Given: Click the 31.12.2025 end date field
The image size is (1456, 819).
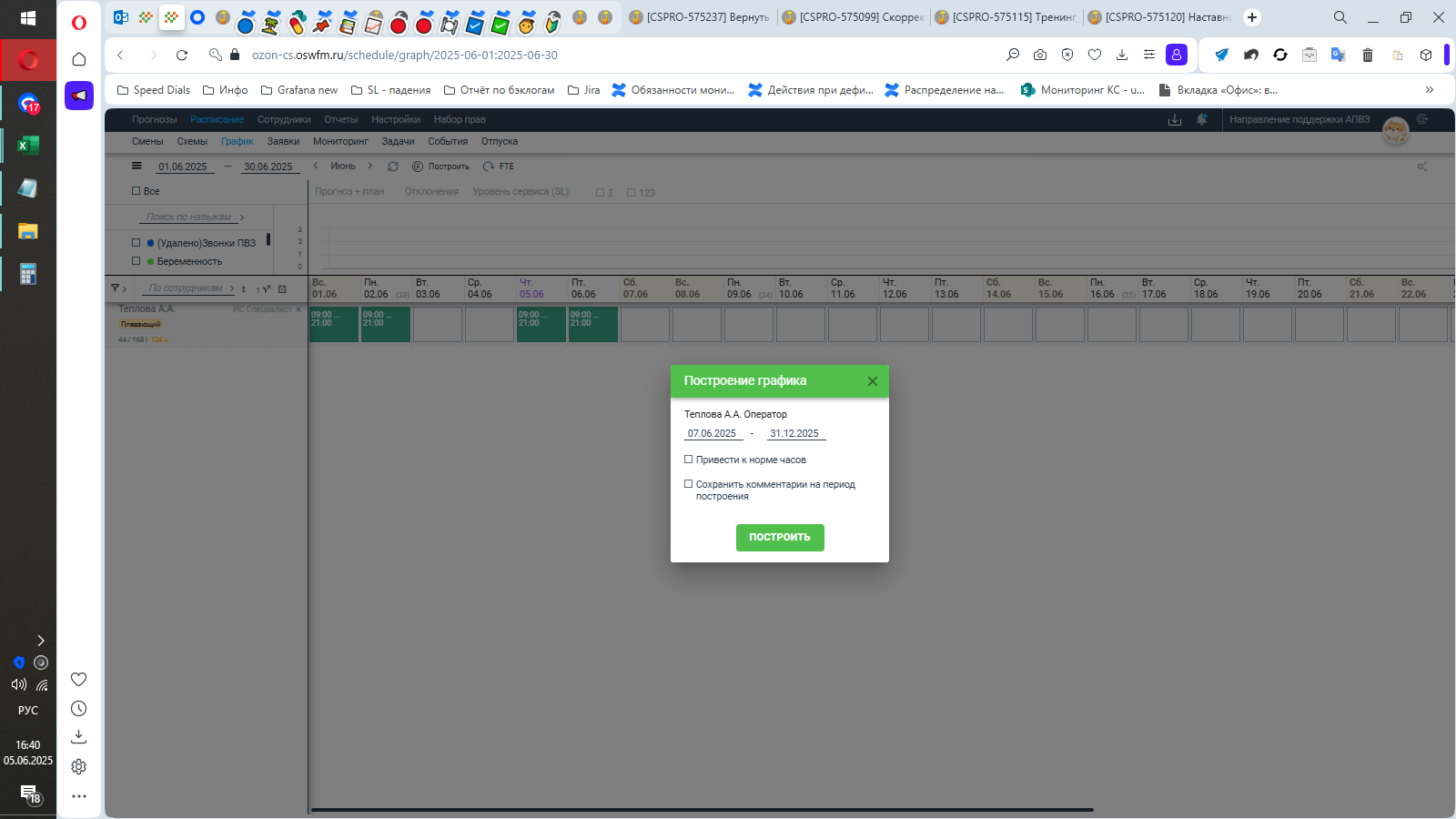Looking at the screenshot, I should tap(795, 434).
